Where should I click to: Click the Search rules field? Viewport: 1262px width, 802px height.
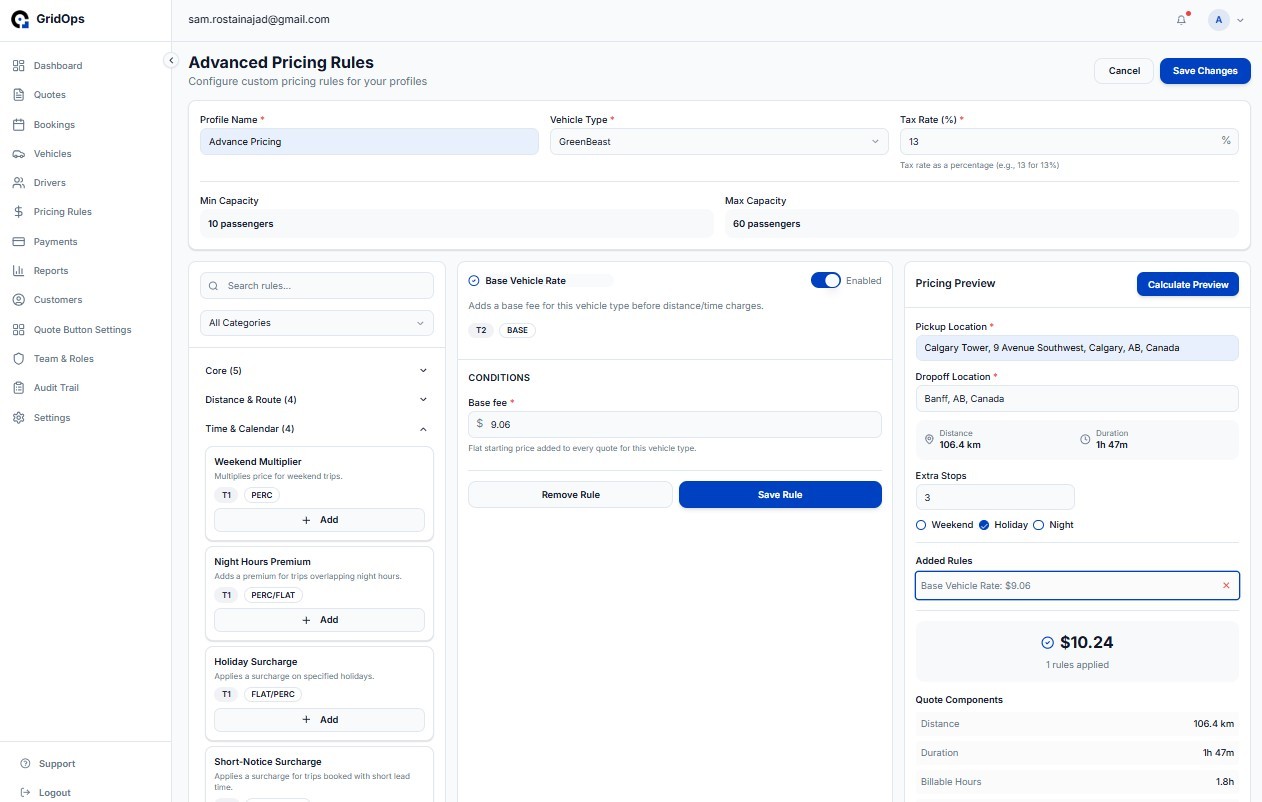click(x=317, y=286)
